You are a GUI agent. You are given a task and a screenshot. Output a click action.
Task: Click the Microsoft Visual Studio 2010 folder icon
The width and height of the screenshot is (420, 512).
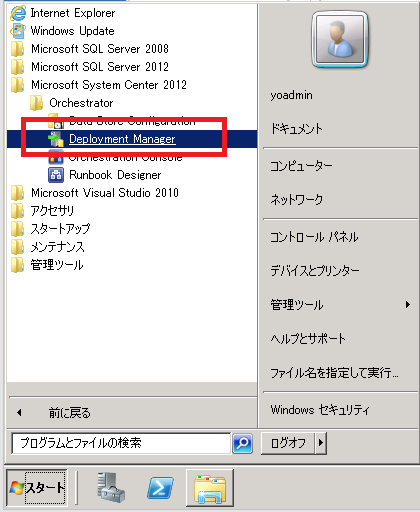[17, 193]
